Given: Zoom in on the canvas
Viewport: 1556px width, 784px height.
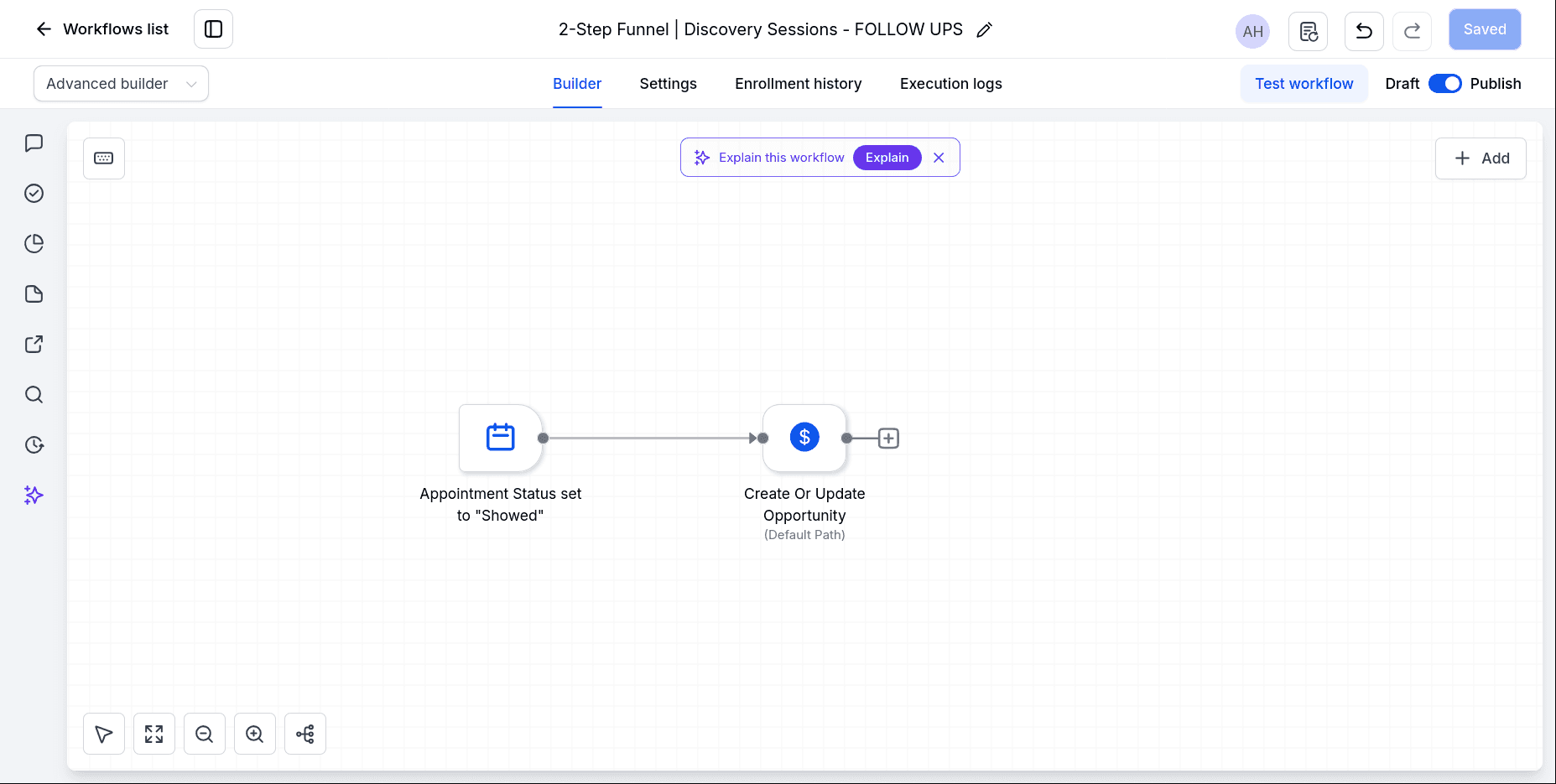Looking at the screenshot, I should tap(255, 735).
